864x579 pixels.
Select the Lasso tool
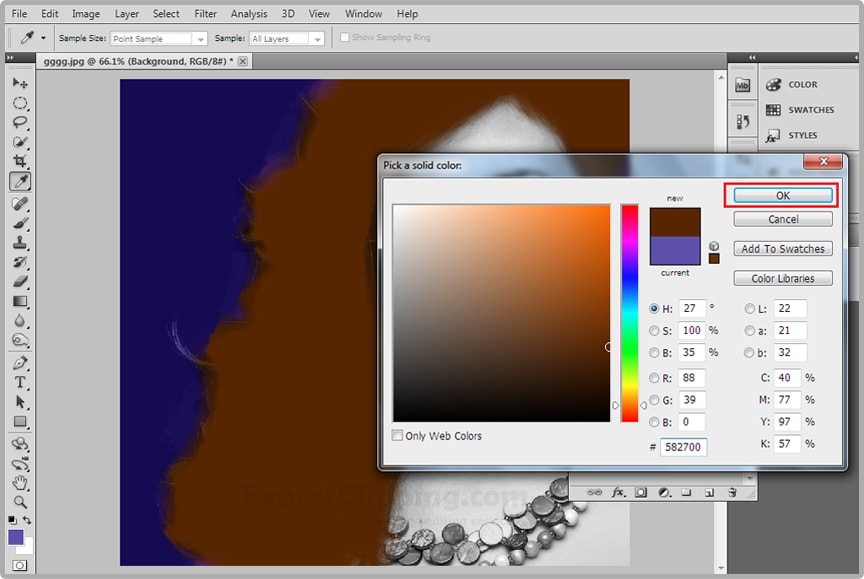(x=20, y=122)
